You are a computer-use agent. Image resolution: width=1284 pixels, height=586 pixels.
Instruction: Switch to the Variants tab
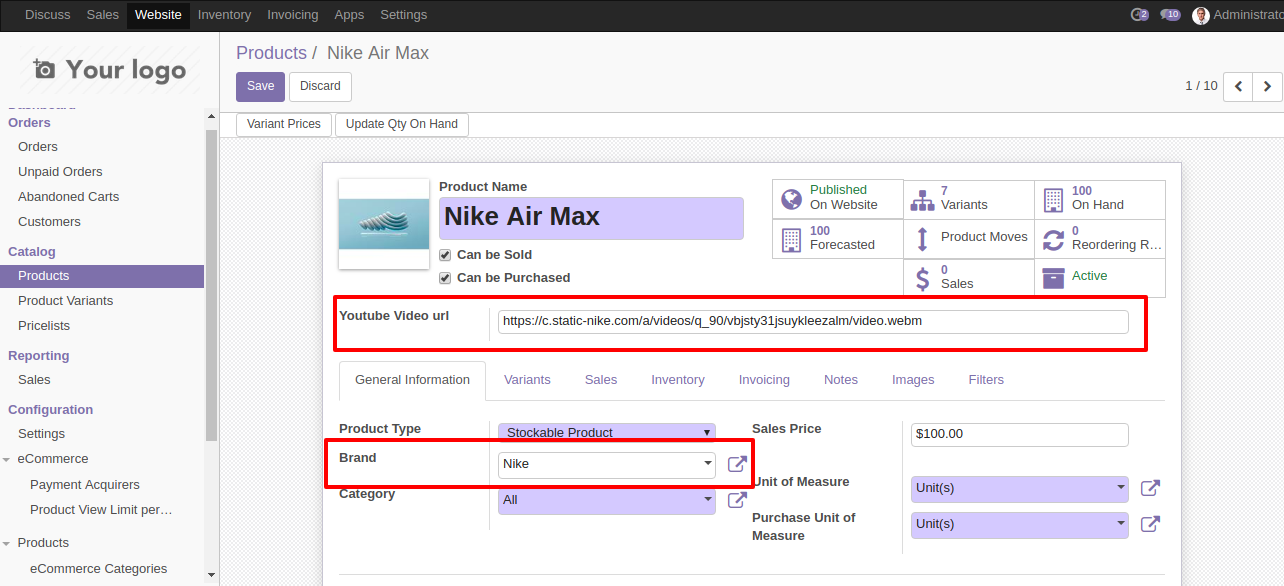[527, 380]
